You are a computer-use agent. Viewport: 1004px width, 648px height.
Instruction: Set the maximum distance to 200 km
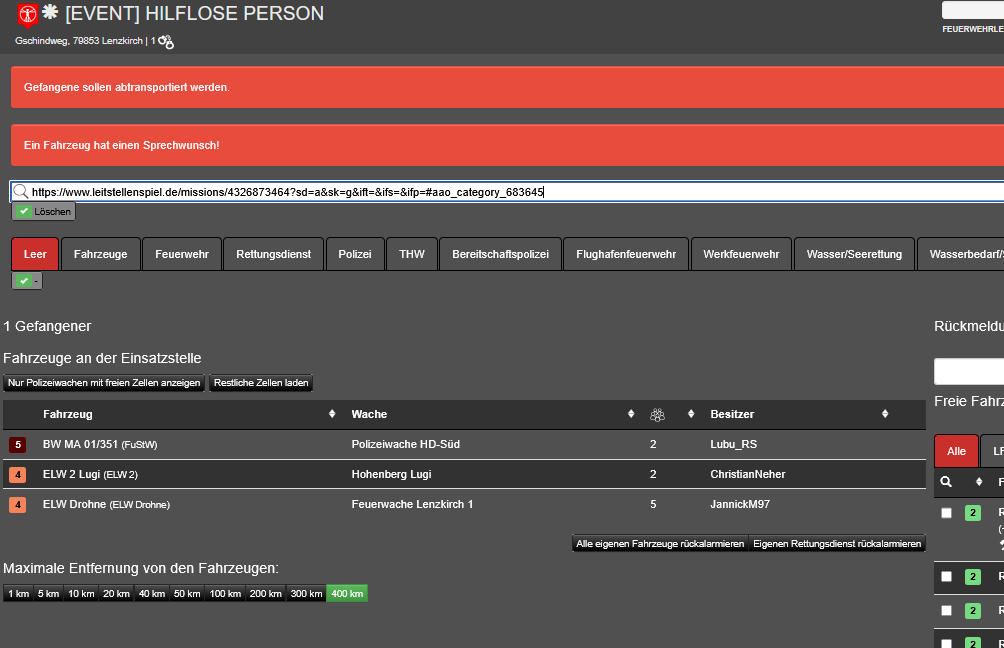(266, 594)
